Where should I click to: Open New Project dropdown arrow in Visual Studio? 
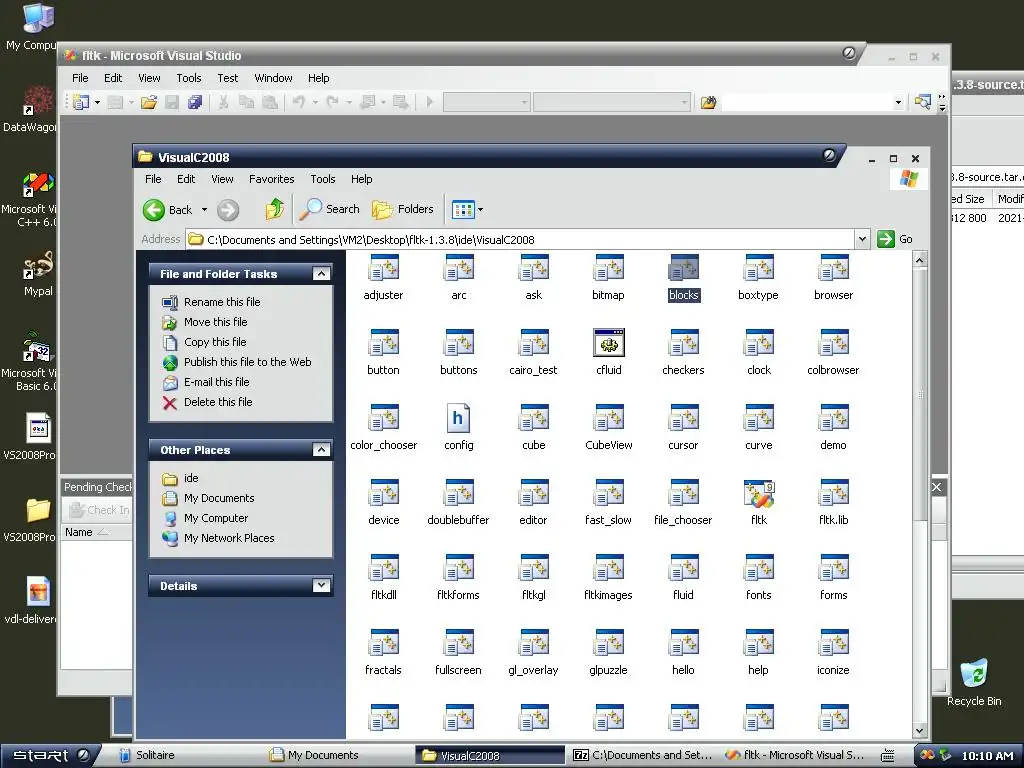click(97, 102)
